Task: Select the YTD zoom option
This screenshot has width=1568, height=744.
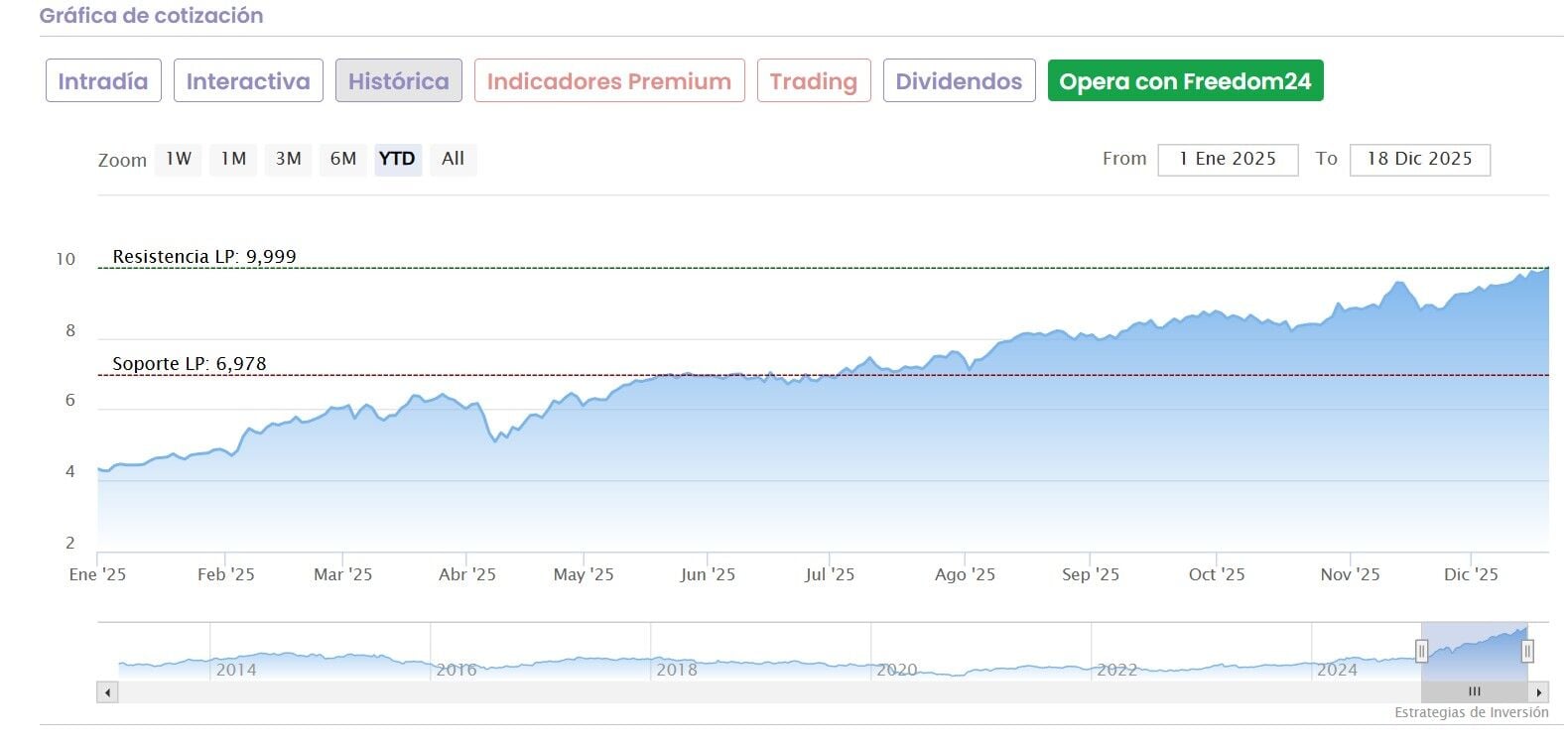Action: point(398,159)
